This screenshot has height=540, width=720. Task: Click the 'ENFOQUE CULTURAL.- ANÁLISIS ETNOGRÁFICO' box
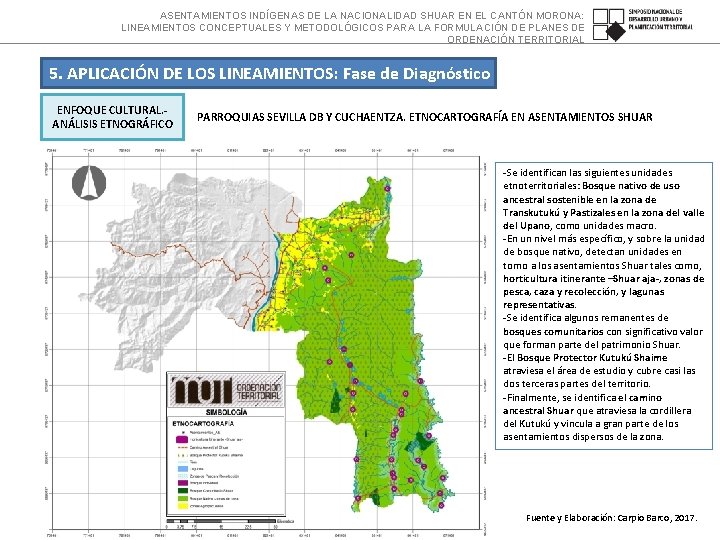112,117
